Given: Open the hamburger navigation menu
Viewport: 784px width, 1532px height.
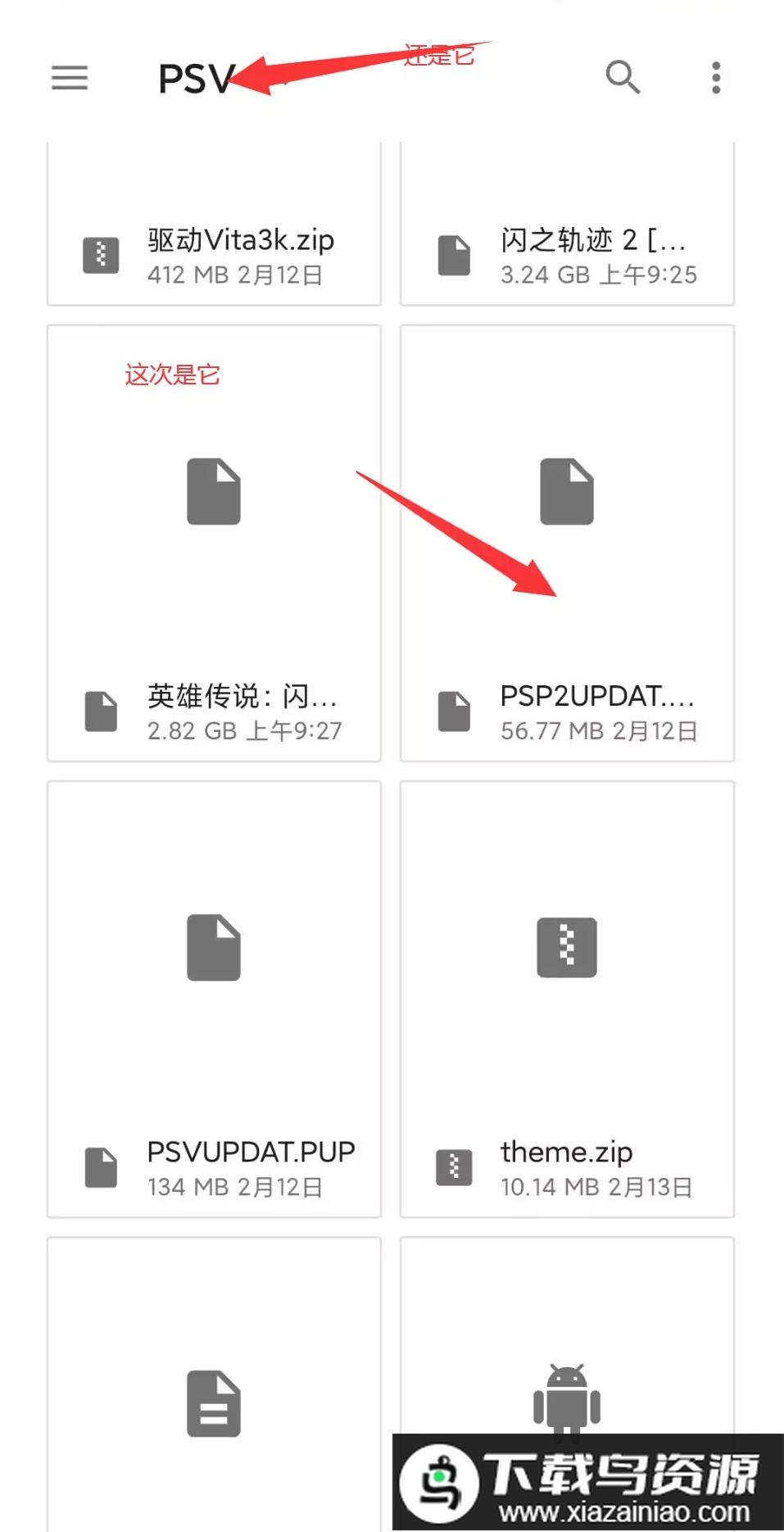Looking at the screenshot, I should pyautogui.click(x=70, y=78).
